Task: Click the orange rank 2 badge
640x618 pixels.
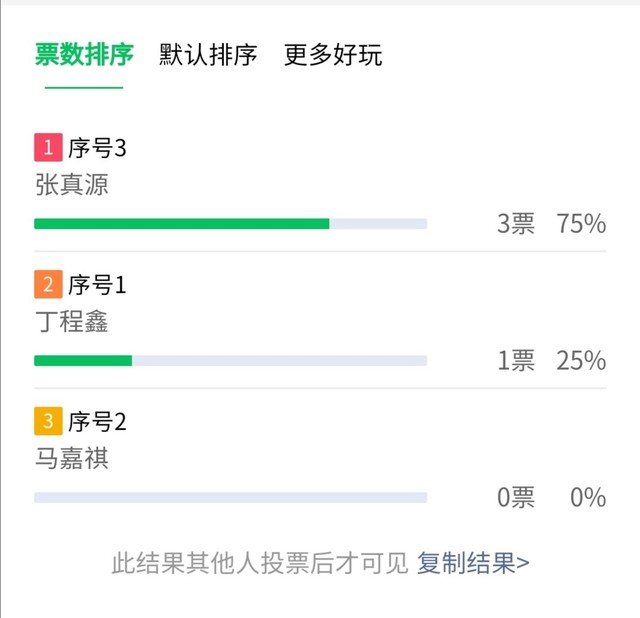Action: 48,285
